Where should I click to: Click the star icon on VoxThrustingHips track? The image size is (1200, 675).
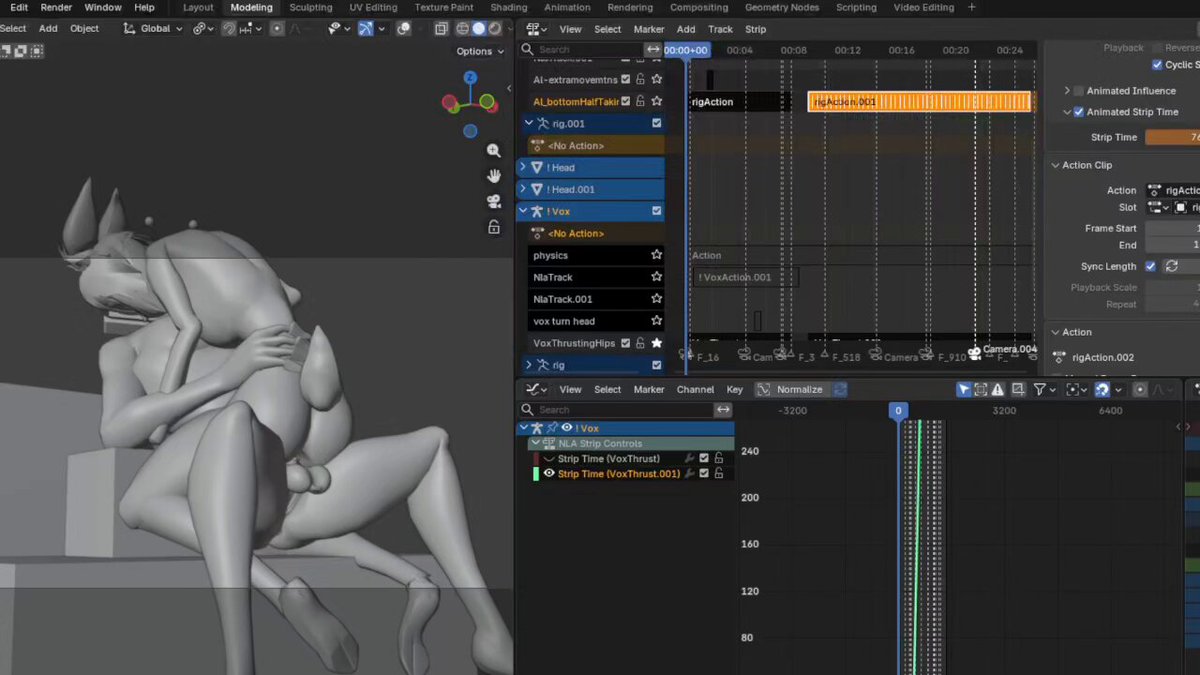click(x=657, y=343)
